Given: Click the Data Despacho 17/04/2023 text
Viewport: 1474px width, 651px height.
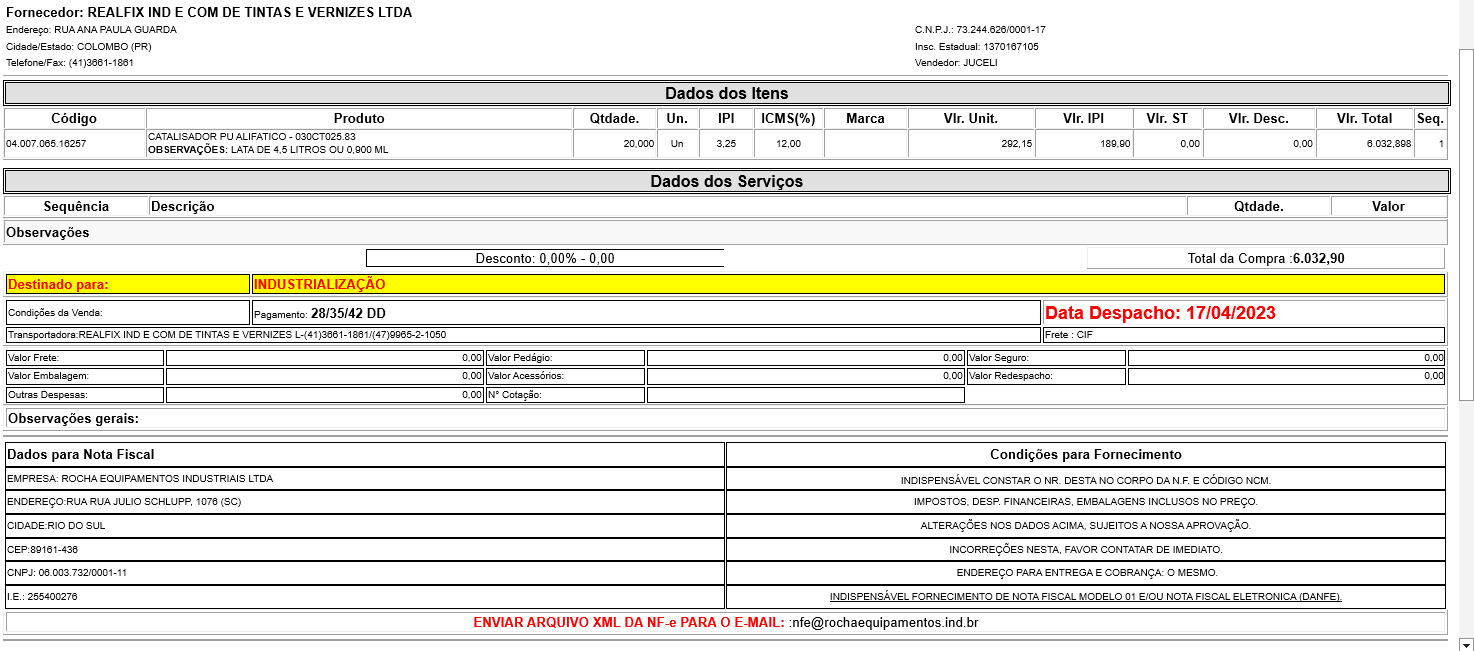Looking at the screenshot, I should coord(1160,313).
